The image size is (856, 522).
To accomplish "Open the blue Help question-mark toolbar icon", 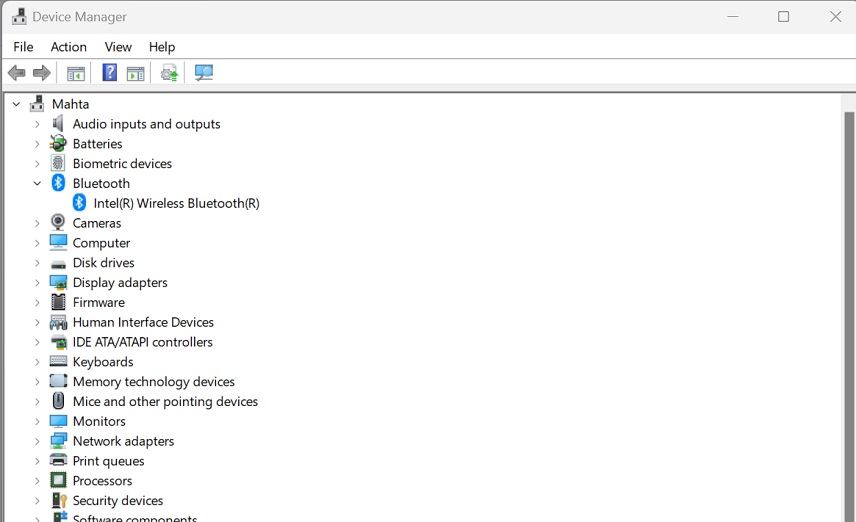I will (110, 72).
